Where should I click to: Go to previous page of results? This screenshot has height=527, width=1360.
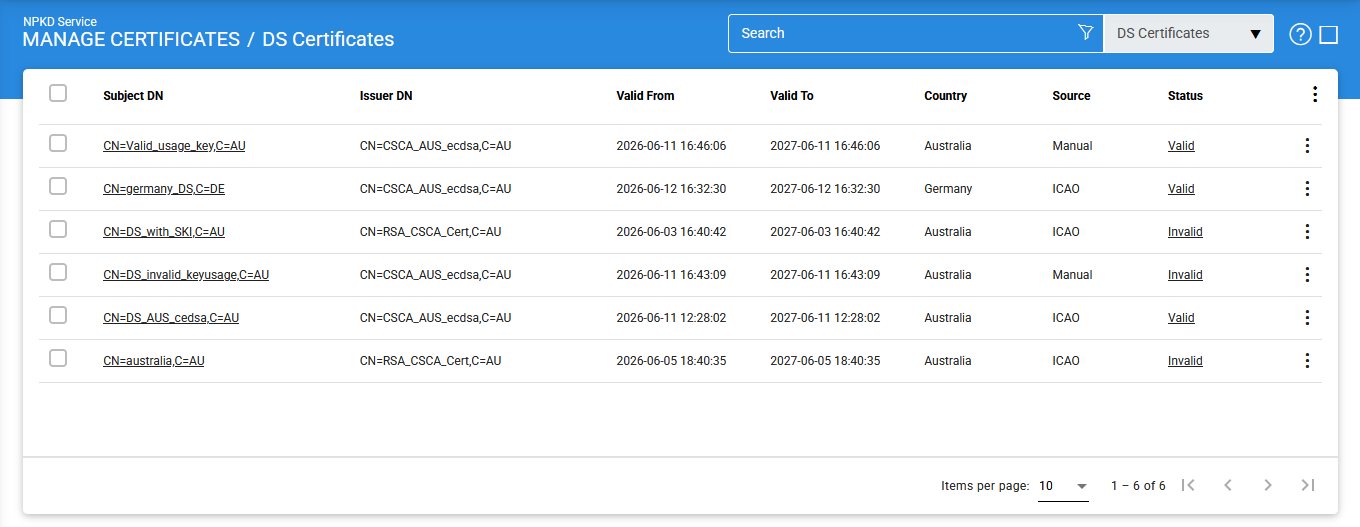coord(1228,485)
